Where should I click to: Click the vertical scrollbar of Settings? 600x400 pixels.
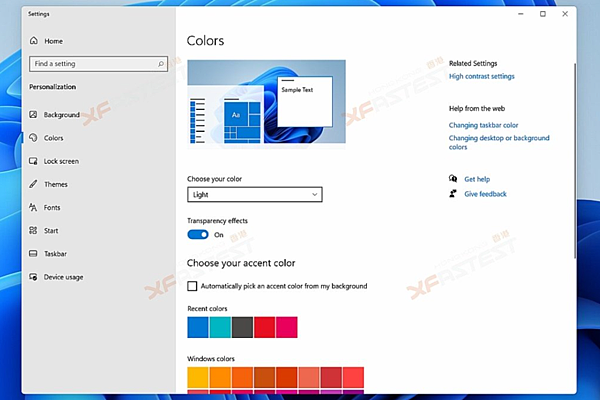575,161
